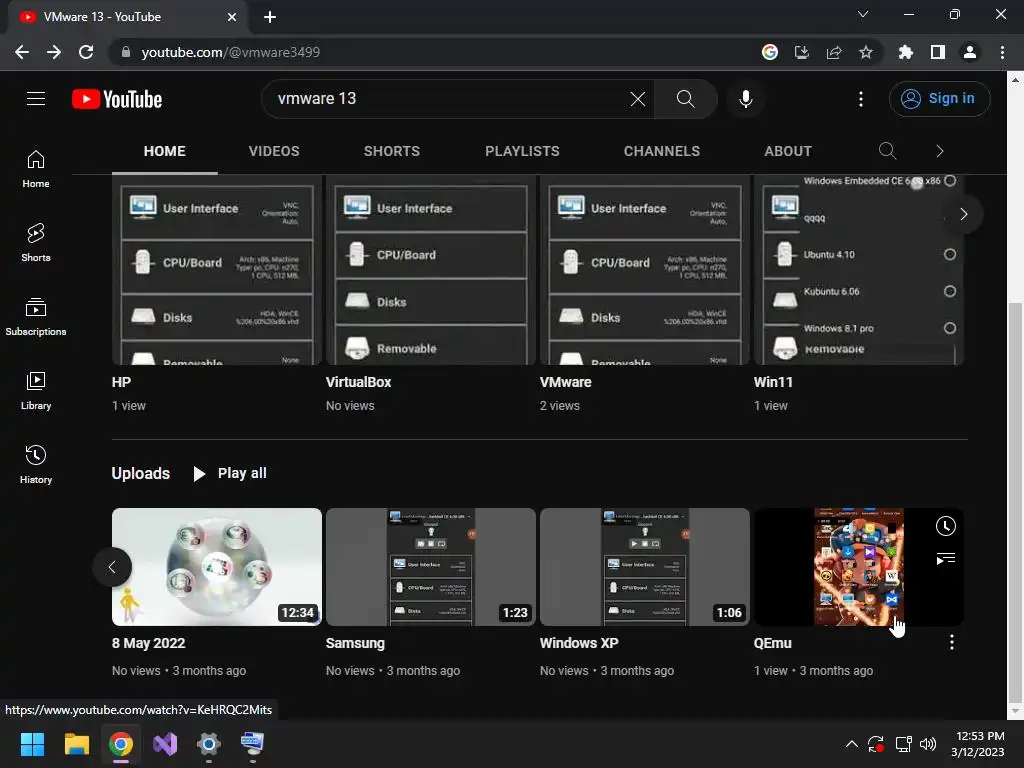Select Windows Embedded CE radio button
The image size is (1024, 768).
(x=950, y=181)
